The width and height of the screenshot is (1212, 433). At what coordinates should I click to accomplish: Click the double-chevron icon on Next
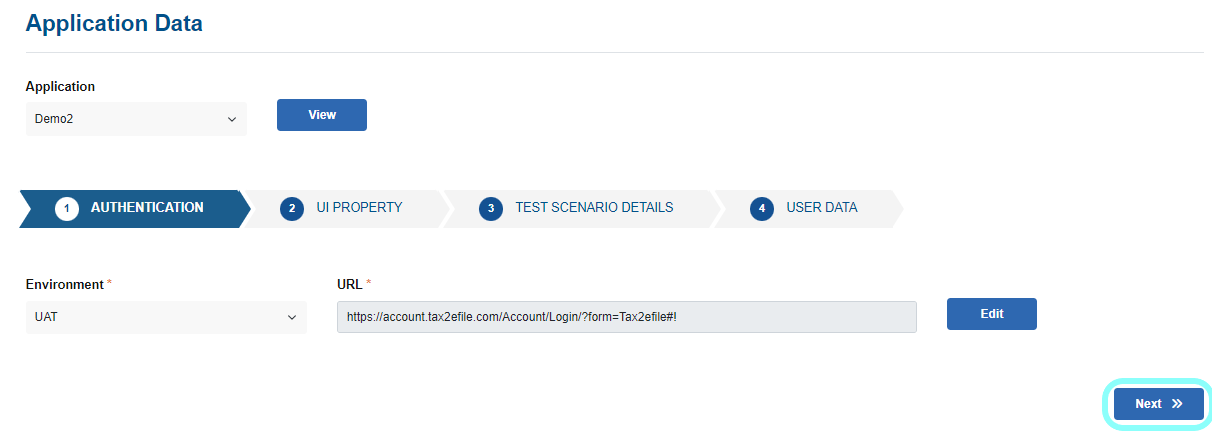coord(1177,404)
